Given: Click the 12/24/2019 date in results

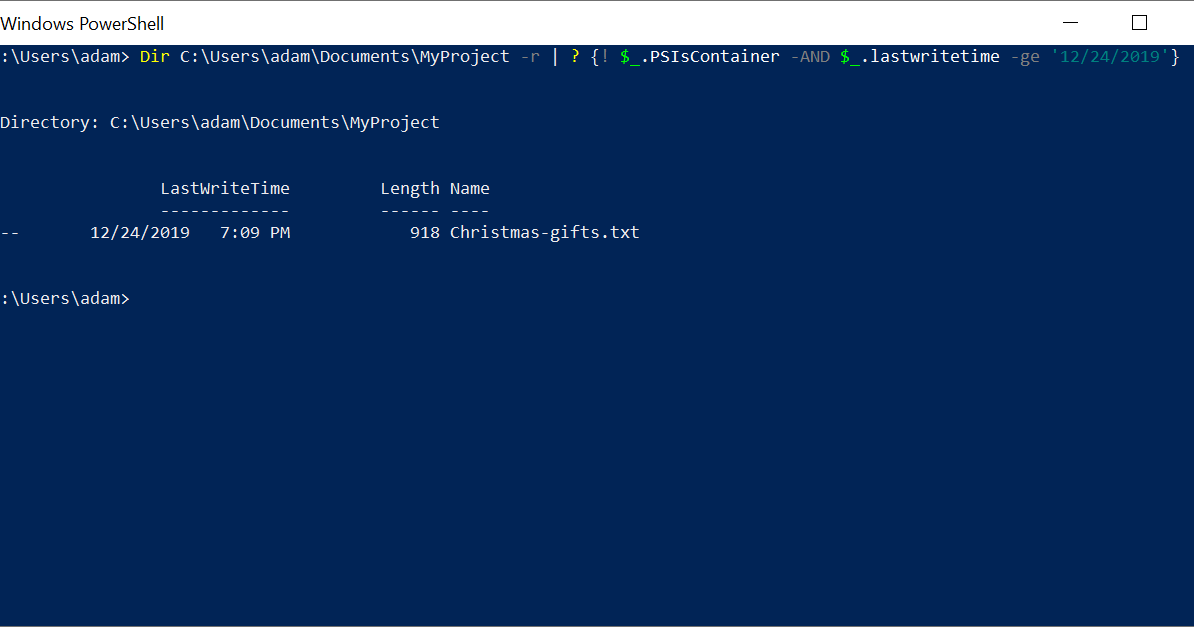Looking at the screenshot, I should (x=140, y=232).
